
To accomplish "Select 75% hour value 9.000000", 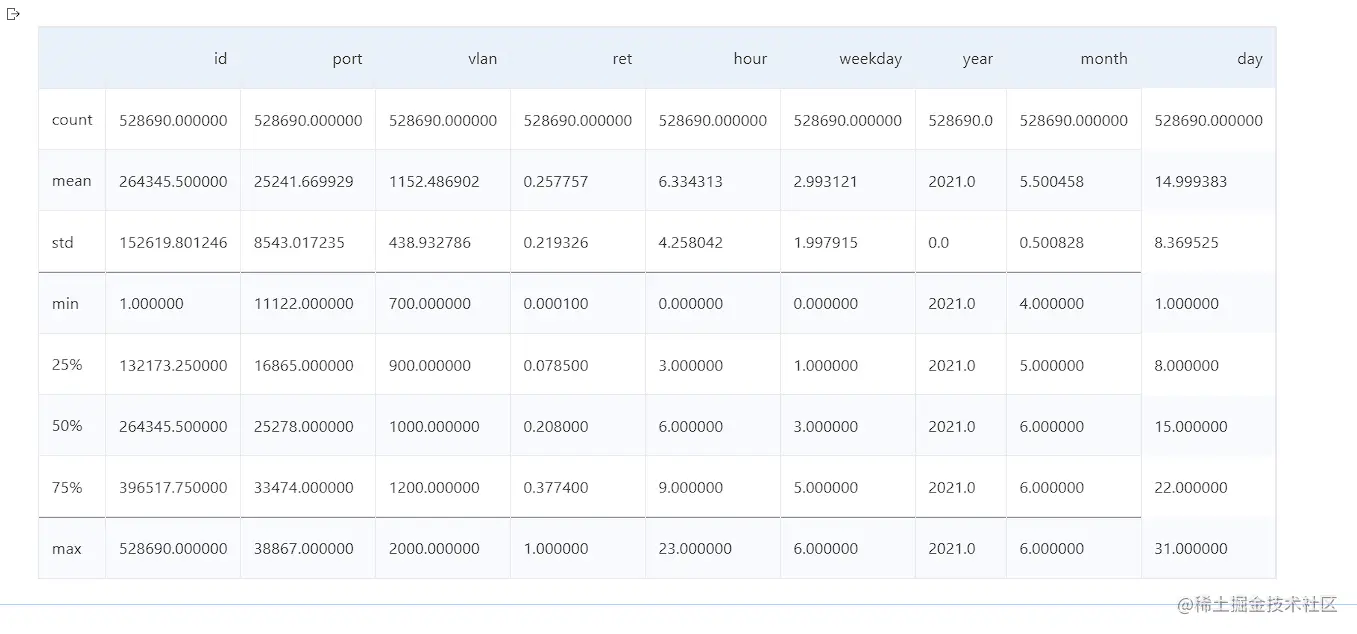I will pos(691,488).
